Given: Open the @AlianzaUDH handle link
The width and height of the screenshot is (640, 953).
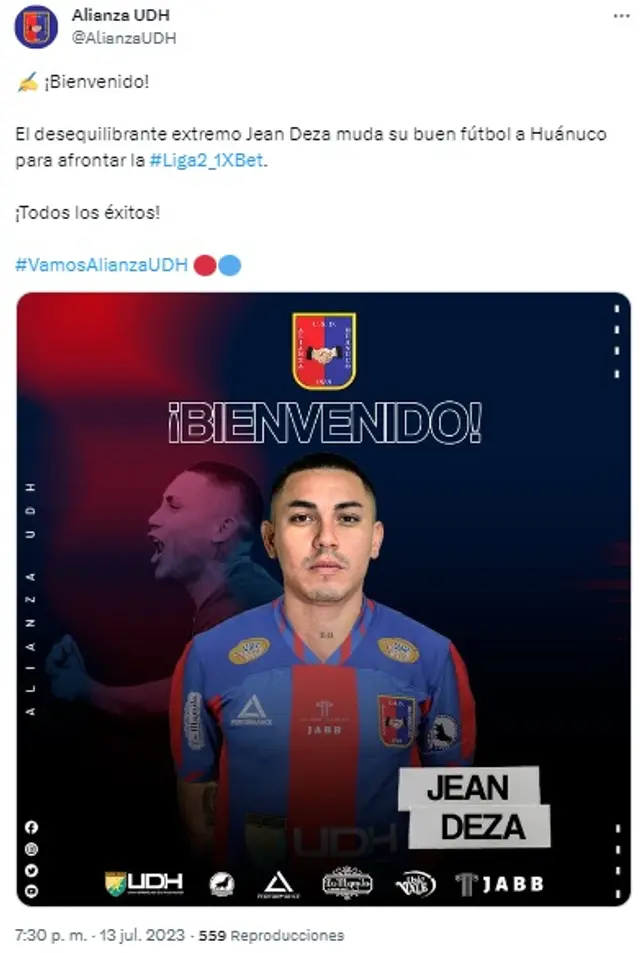Looking at the screenshot, I should tap(124, 38).
